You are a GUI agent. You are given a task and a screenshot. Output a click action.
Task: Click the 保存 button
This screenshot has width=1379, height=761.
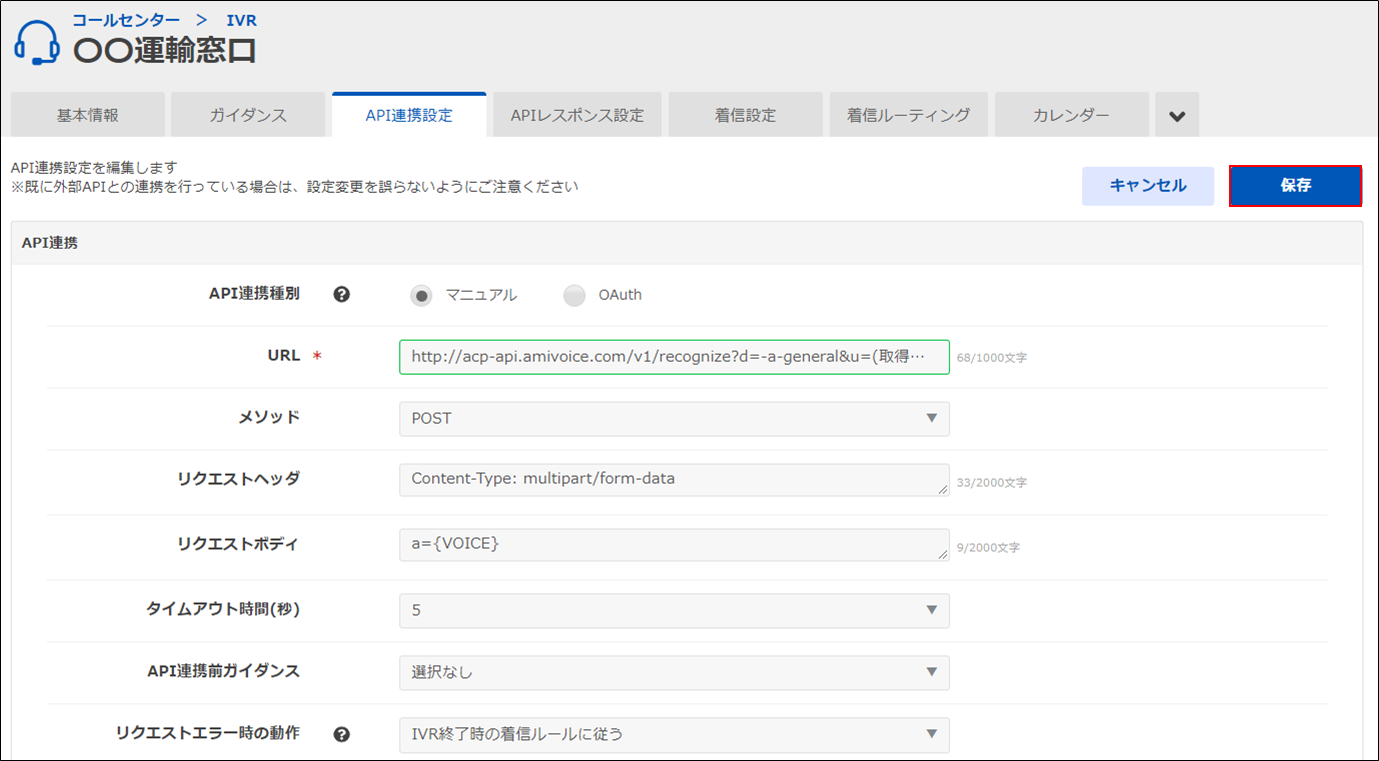pos(1295,186)
